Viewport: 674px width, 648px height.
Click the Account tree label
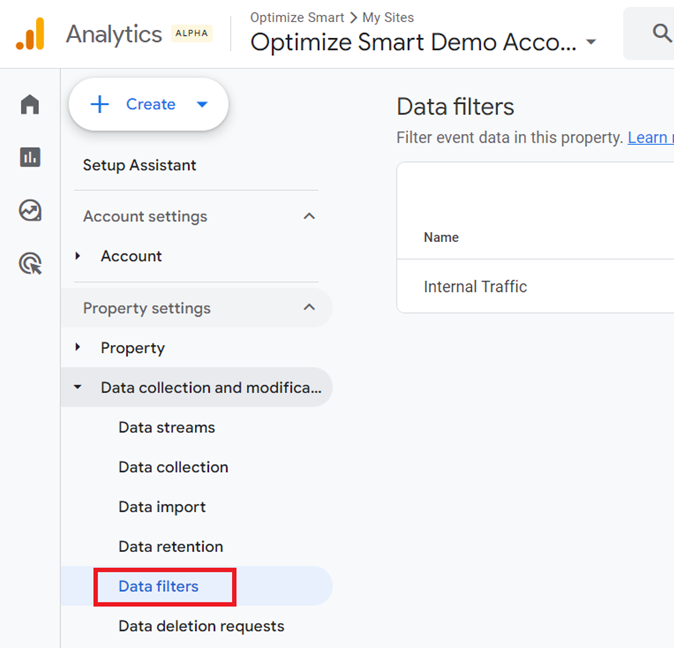coord(131,256)
